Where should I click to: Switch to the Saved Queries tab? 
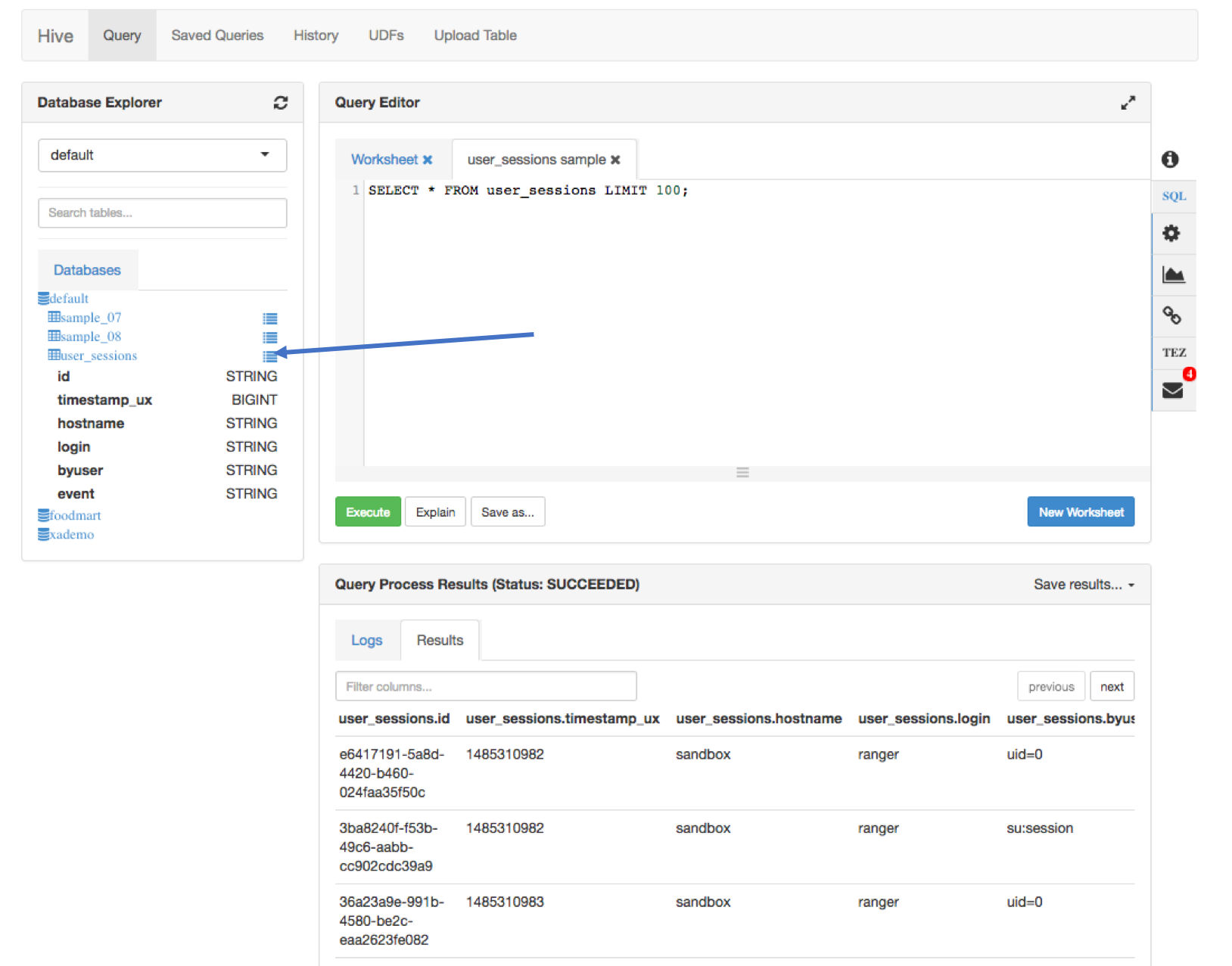[217, 35]
